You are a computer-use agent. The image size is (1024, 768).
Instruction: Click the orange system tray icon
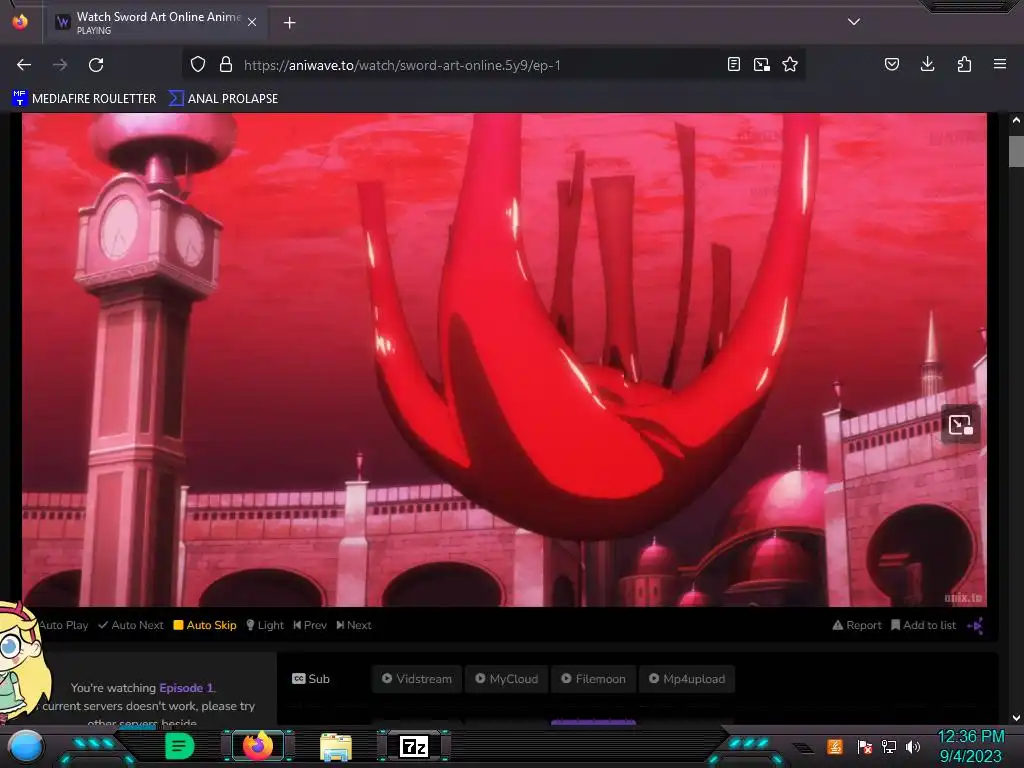point(835,746)
